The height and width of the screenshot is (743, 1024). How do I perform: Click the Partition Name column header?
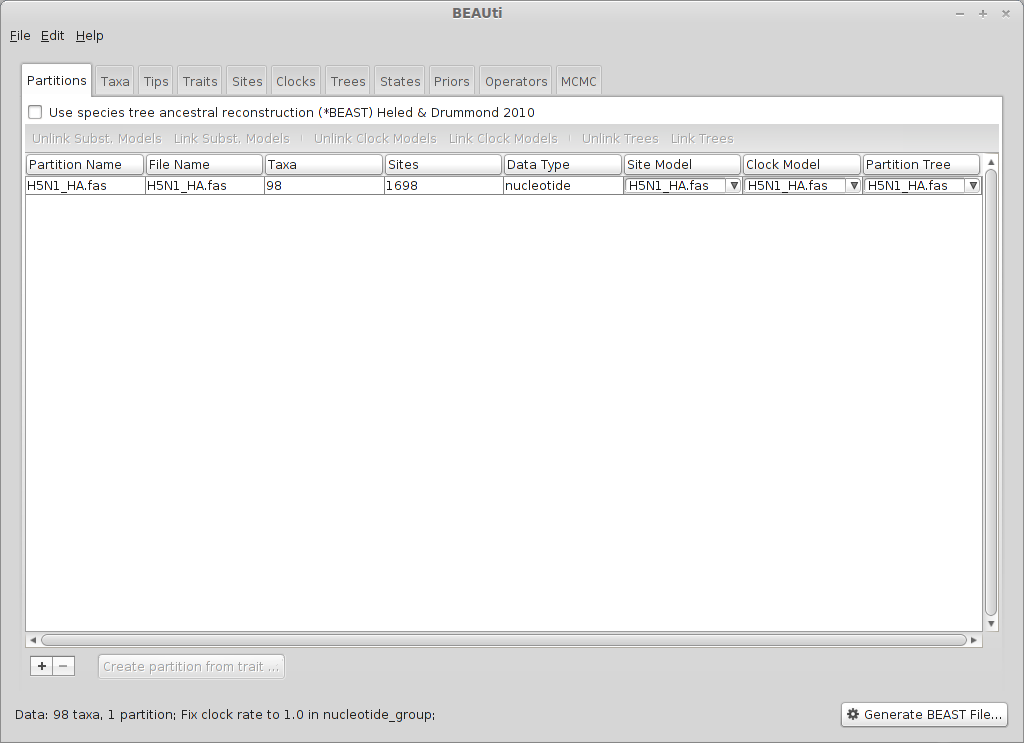pyautogui.click(x=85, y=165)
